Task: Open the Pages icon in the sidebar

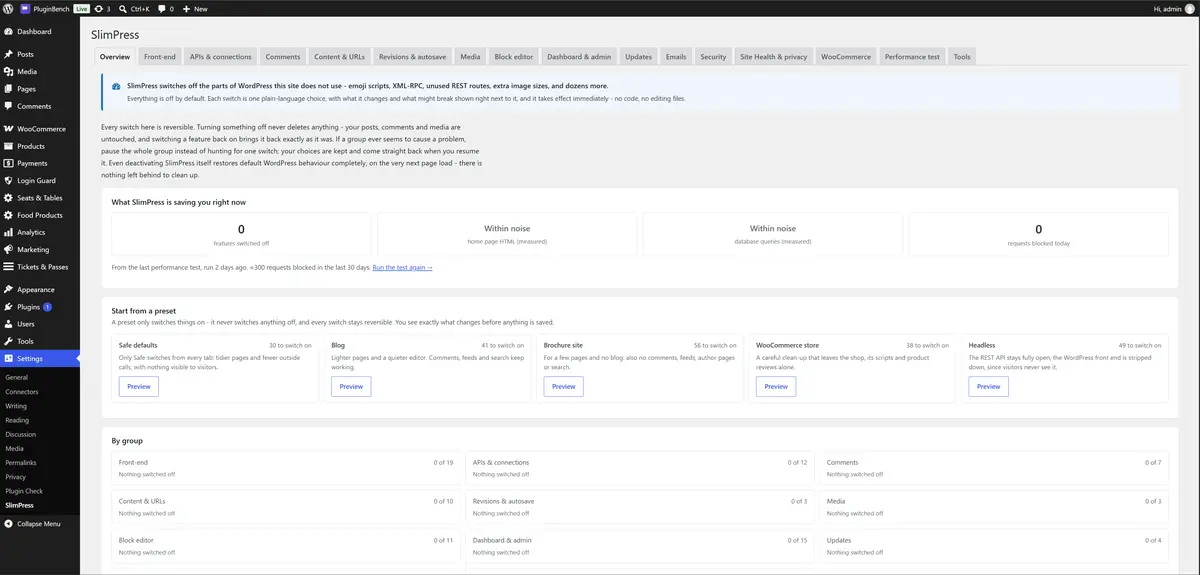Action: (x=8, y=89)
